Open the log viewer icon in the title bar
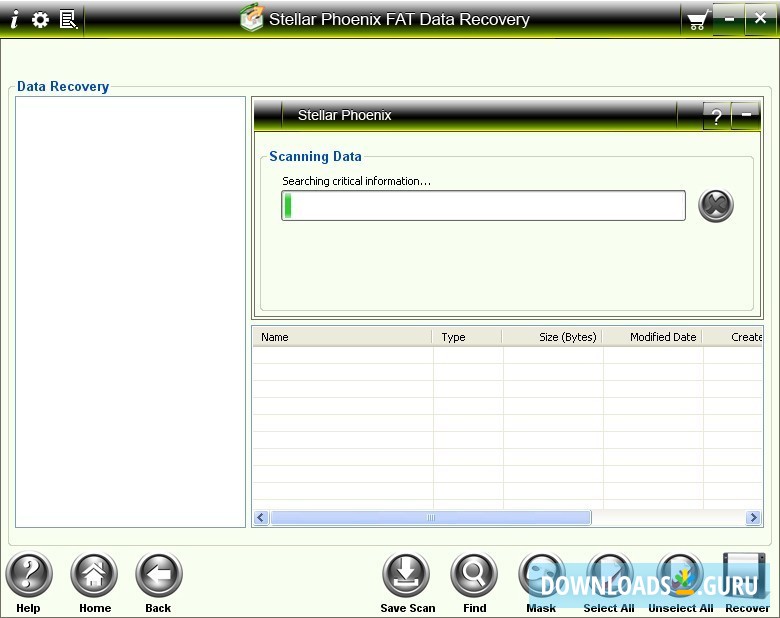780x618 pixels. click(x=68, y=19)
